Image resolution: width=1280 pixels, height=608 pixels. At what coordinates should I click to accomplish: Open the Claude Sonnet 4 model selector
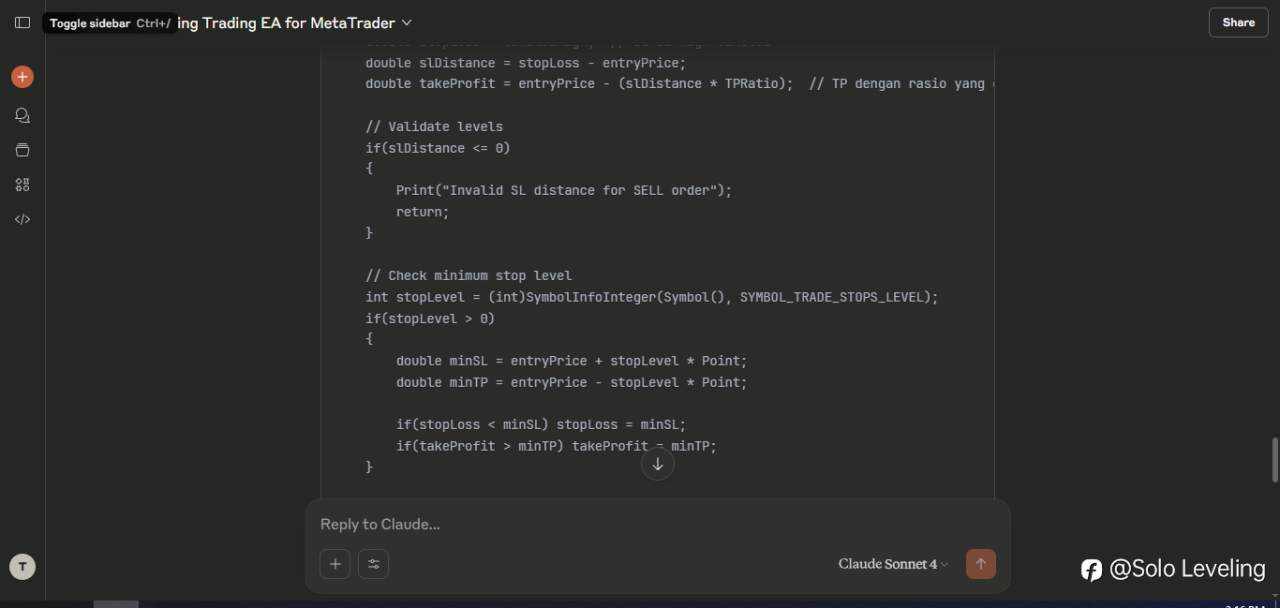(893, 564)
